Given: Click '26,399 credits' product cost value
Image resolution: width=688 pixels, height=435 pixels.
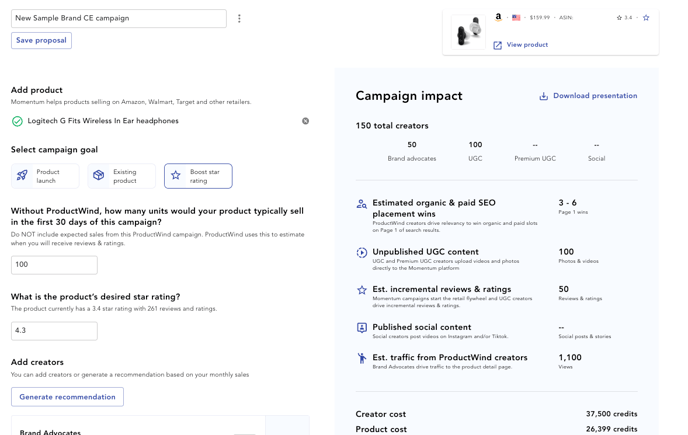Looking at the screenshot, I should (x=612, y=429).
